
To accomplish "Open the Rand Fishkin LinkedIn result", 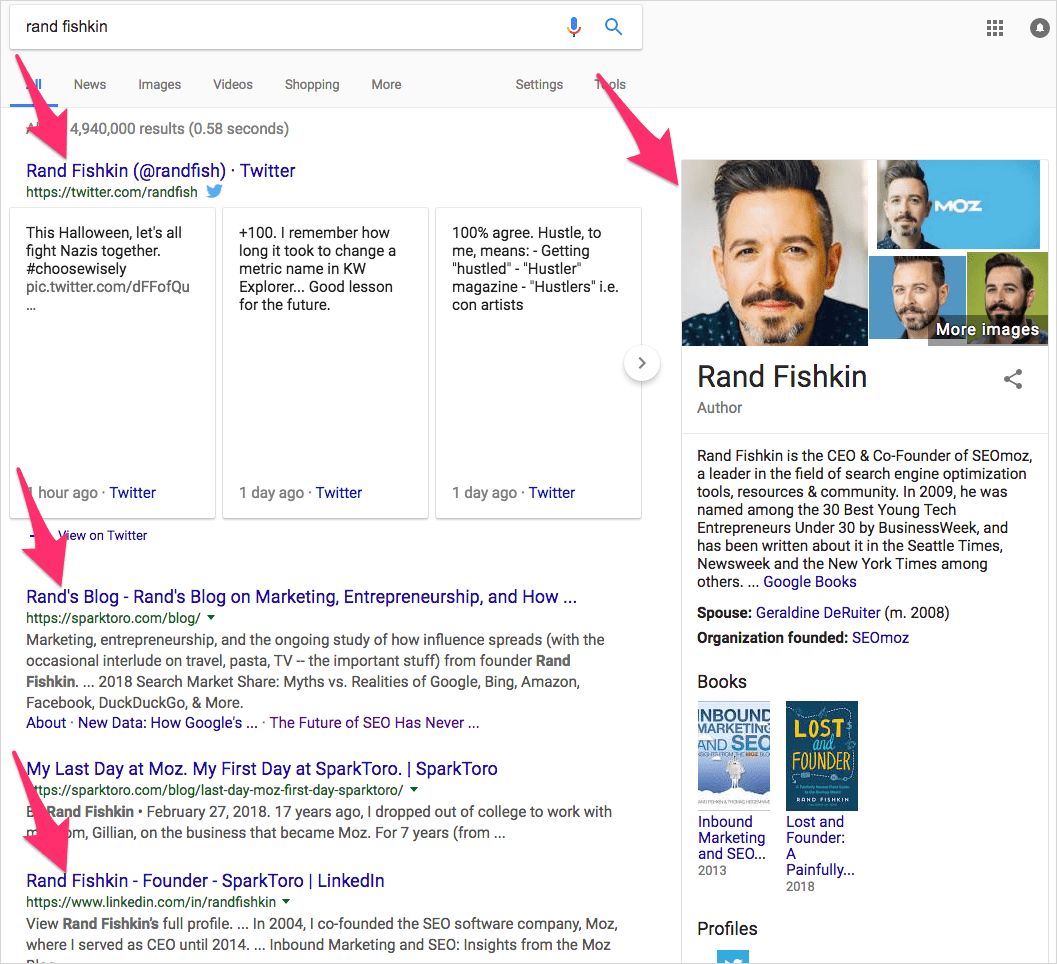I will tap(205, 880).
